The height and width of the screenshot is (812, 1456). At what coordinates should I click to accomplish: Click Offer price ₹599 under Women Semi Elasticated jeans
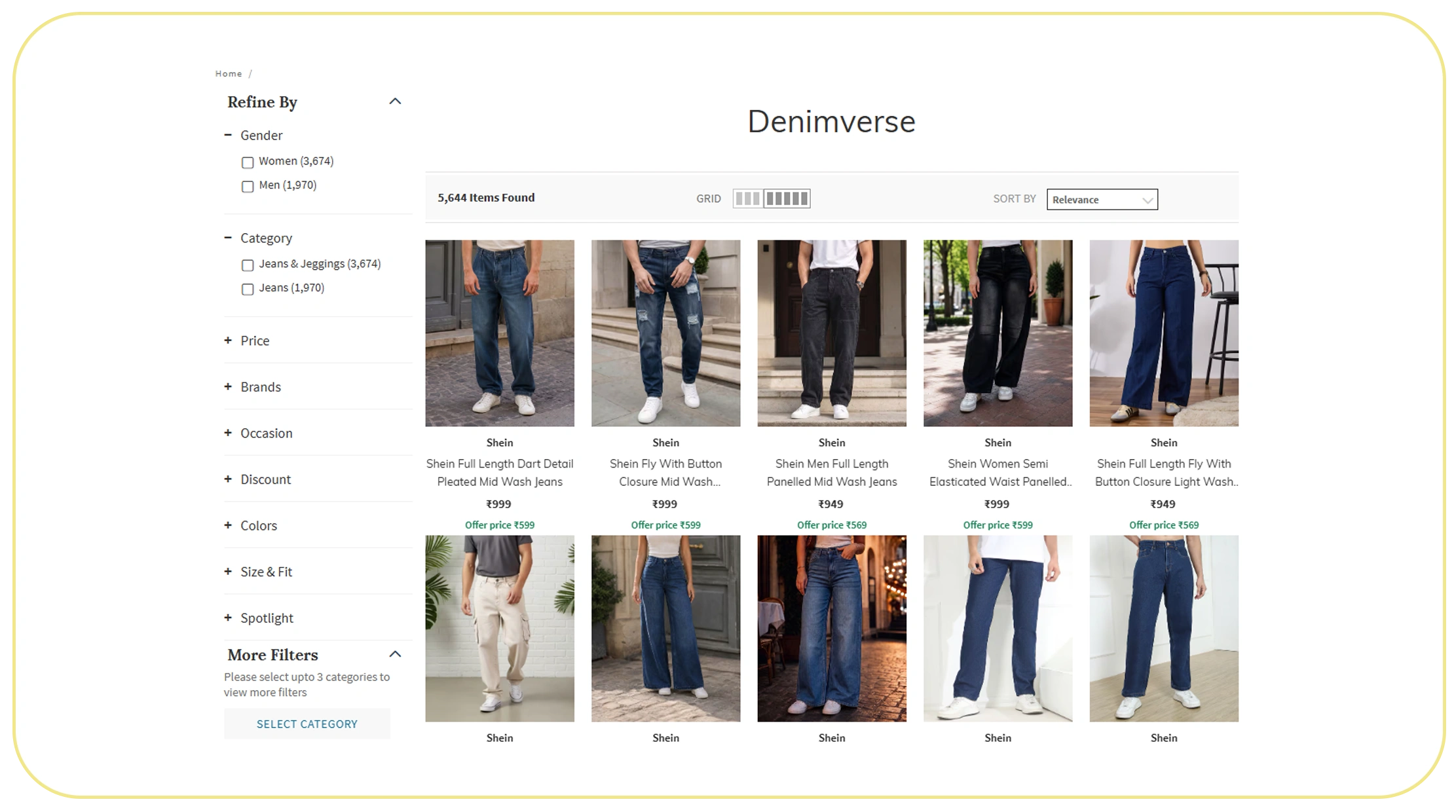(x=998, y=525)
